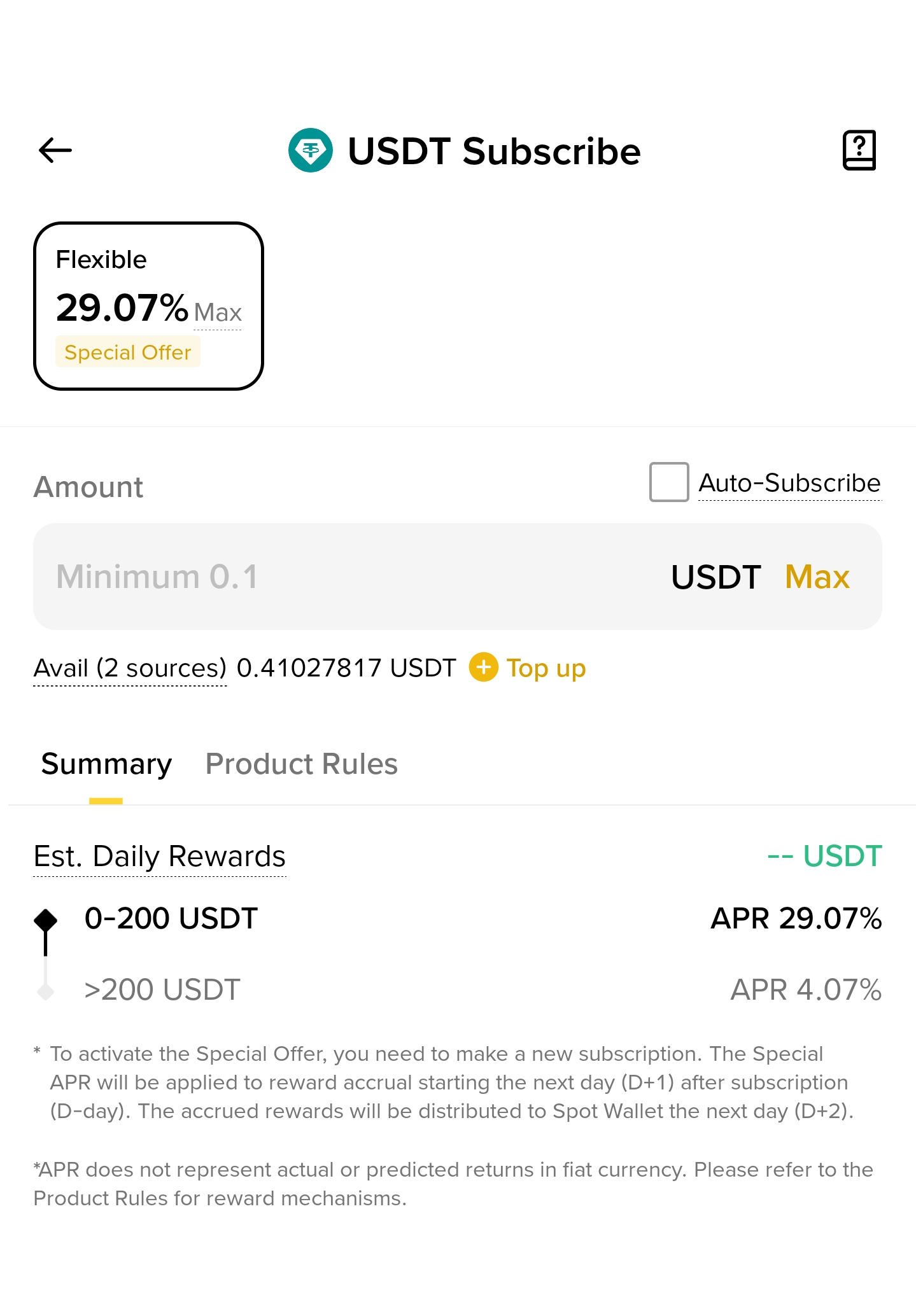Click the yellow plus Top up icon

point(484,668)
